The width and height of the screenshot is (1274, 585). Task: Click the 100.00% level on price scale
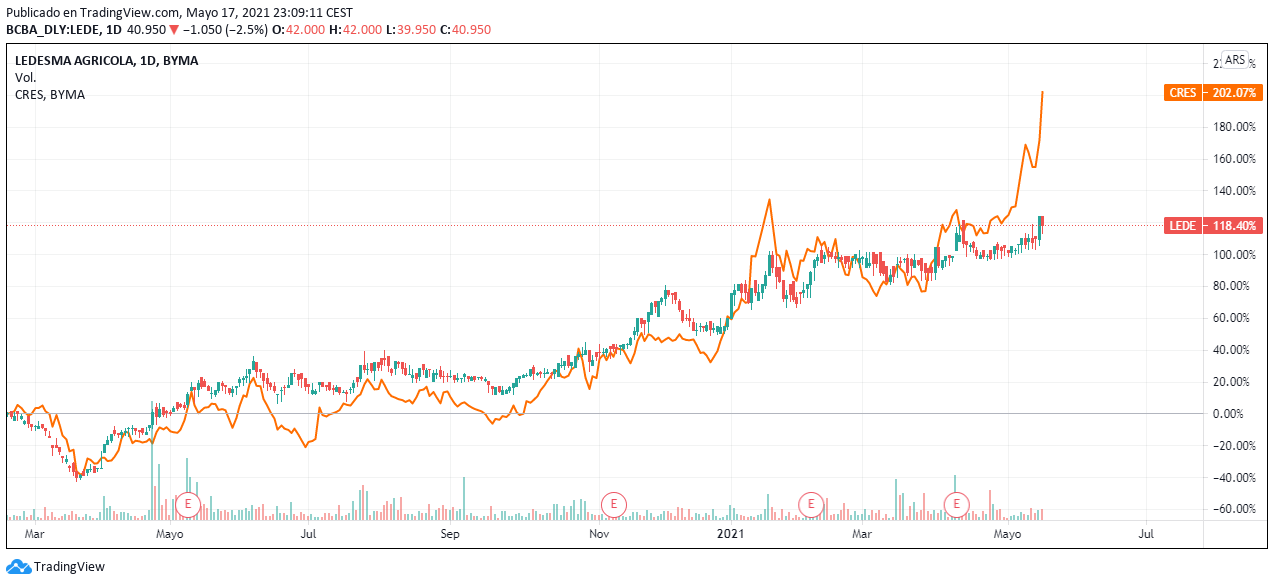click(x=1233, y=255)
